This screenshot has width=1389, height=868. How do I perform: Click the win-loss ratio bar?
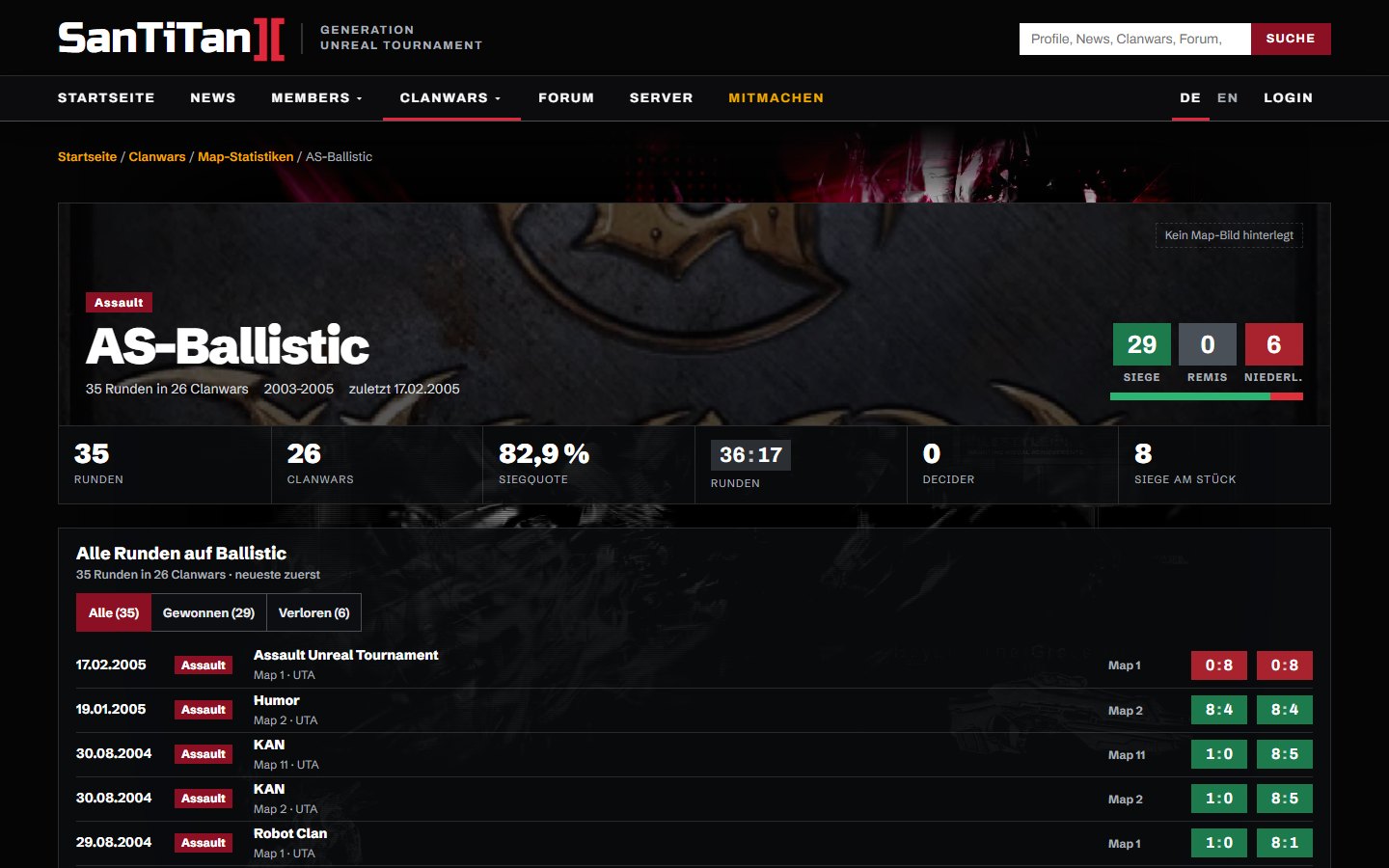pos(1207,396)
